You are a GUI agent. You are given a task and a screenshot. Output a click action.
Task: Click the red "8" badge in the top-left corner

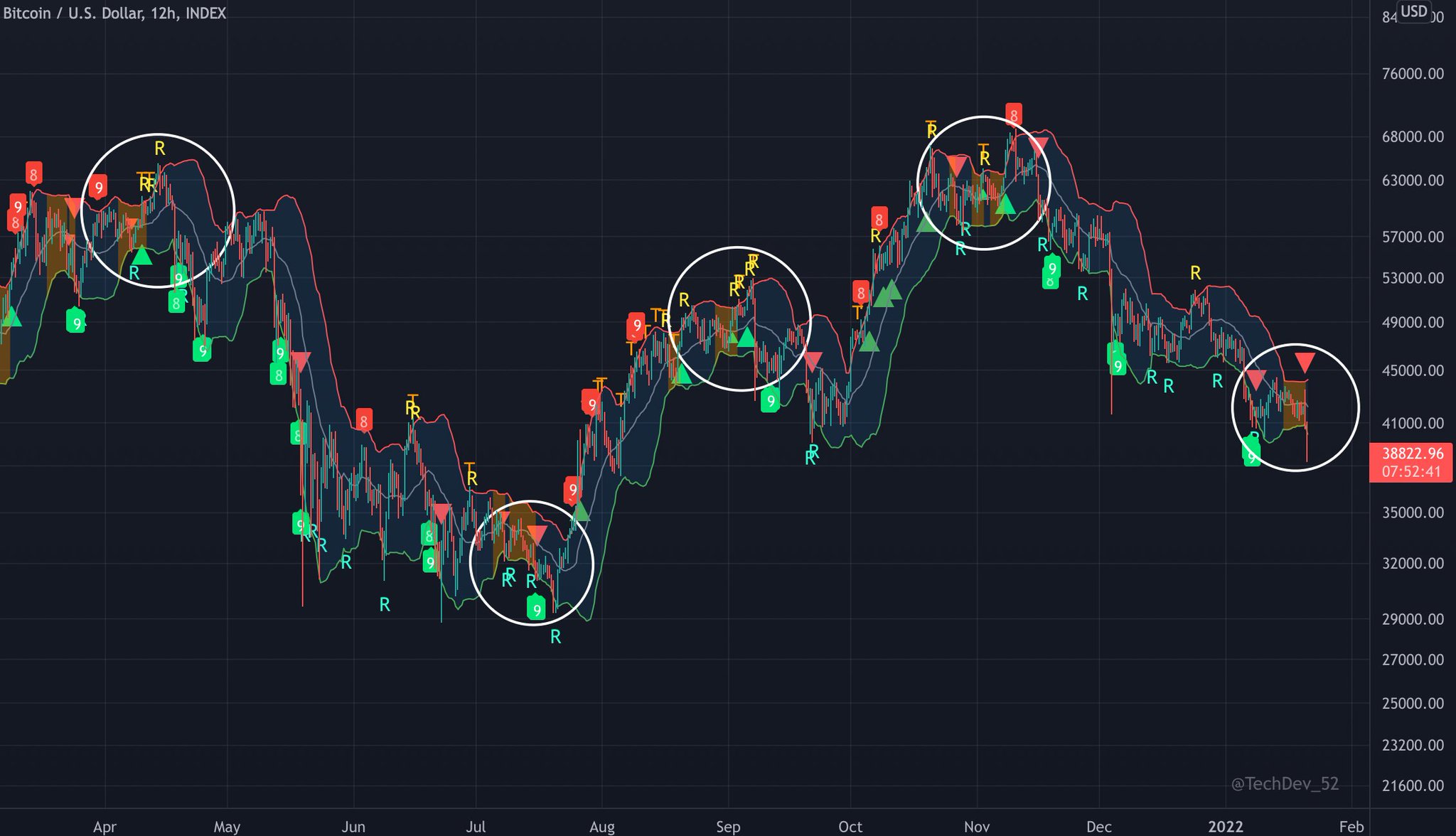33,172
